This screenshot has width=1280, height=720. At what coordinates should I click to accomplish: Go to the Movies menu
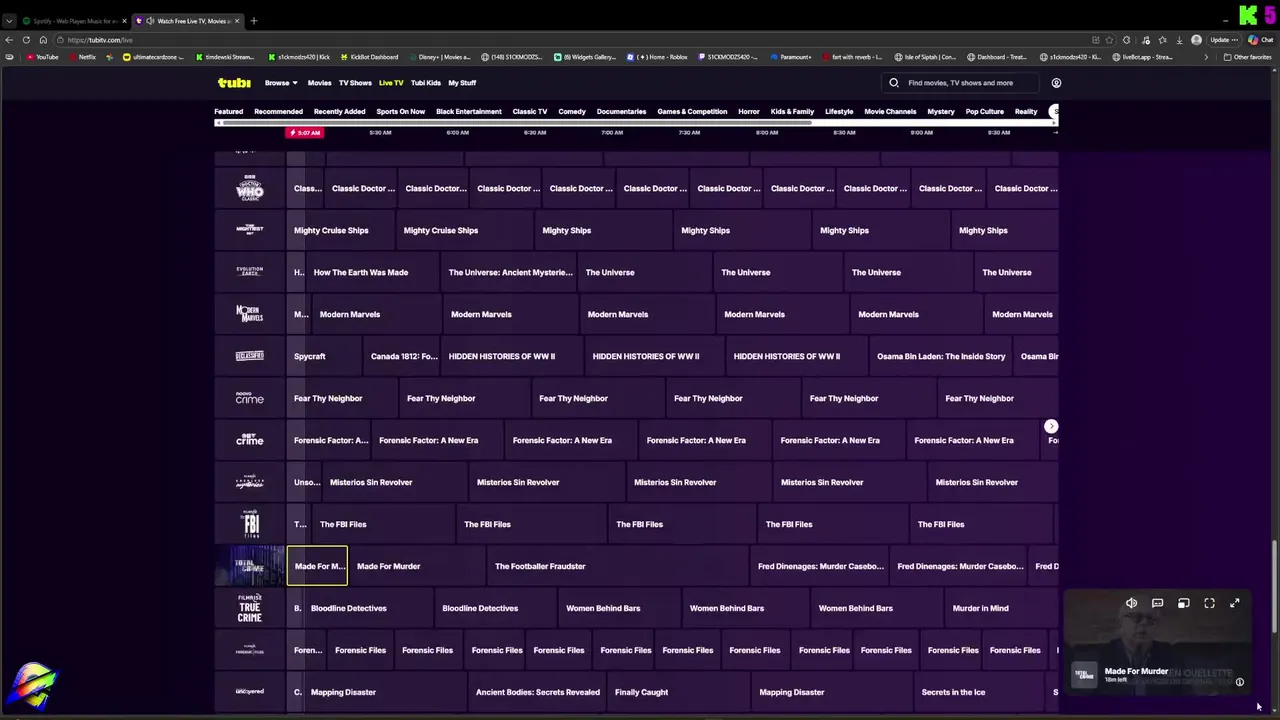coord(319,83)
